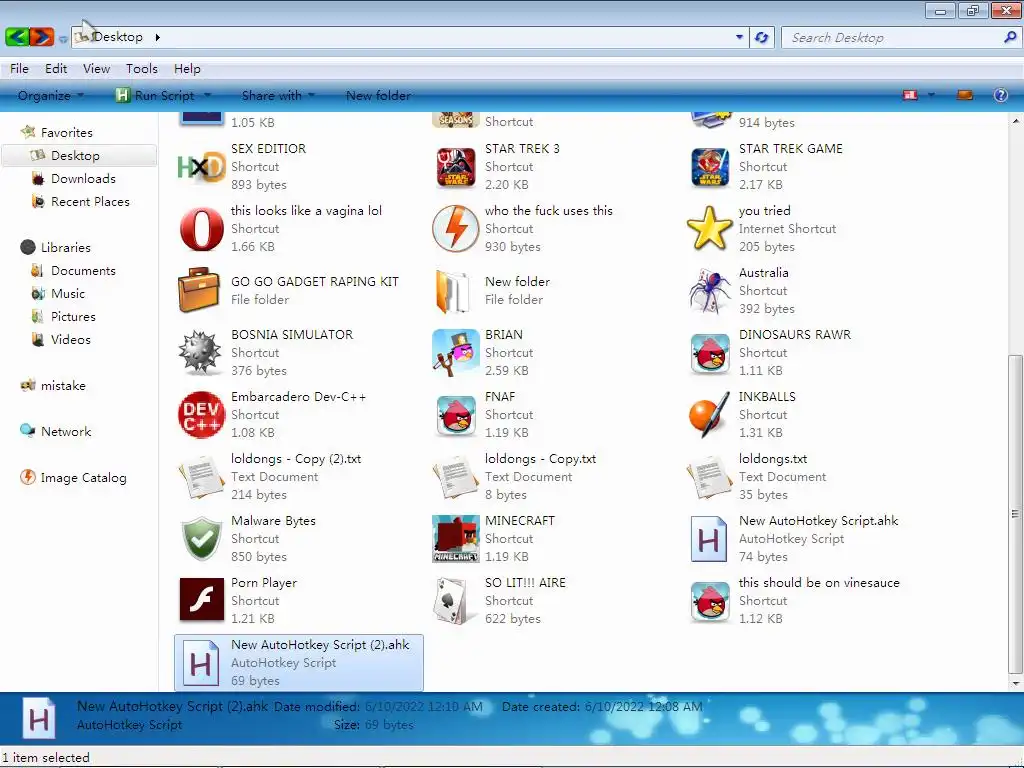Open the help question mark icon
Screen dimensions: 1024x768
(x=1000, y=95)
